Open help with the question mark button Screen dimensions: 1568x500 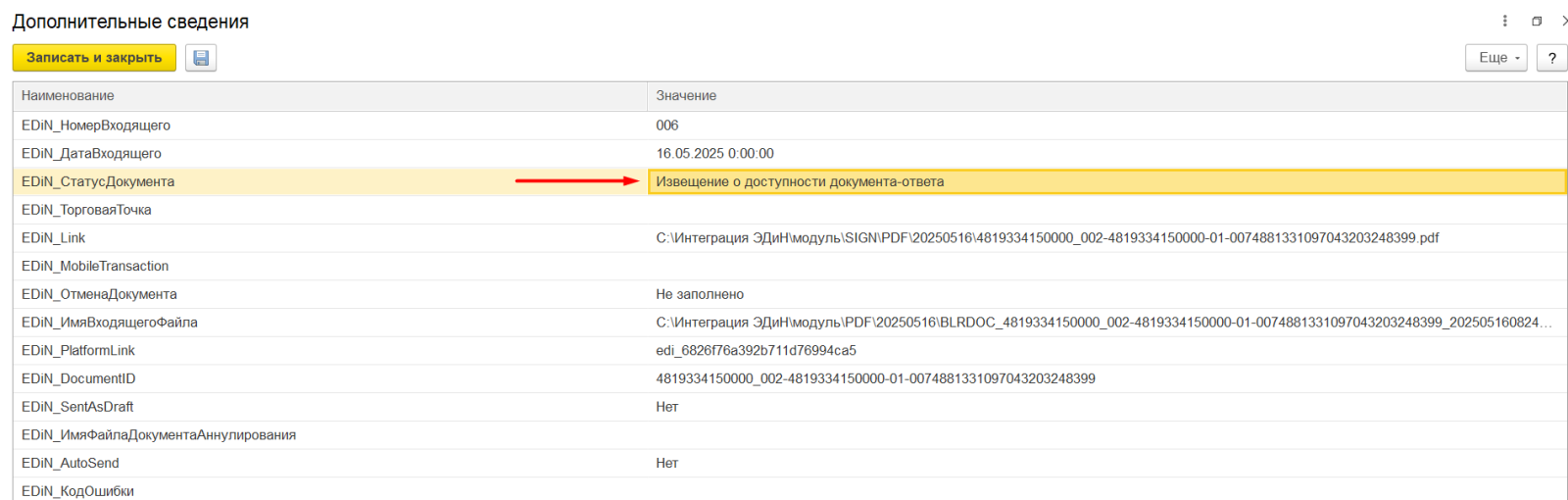tap(1551, 58)
